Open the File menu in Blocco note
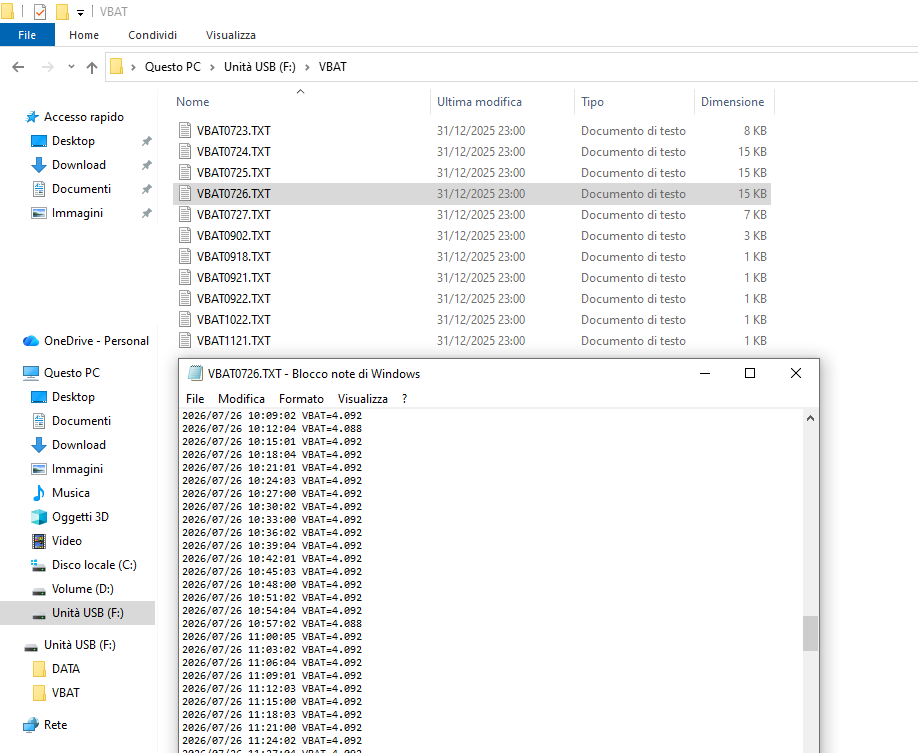The height and width of the screenshot is (753, 918). tap(195, 399)
